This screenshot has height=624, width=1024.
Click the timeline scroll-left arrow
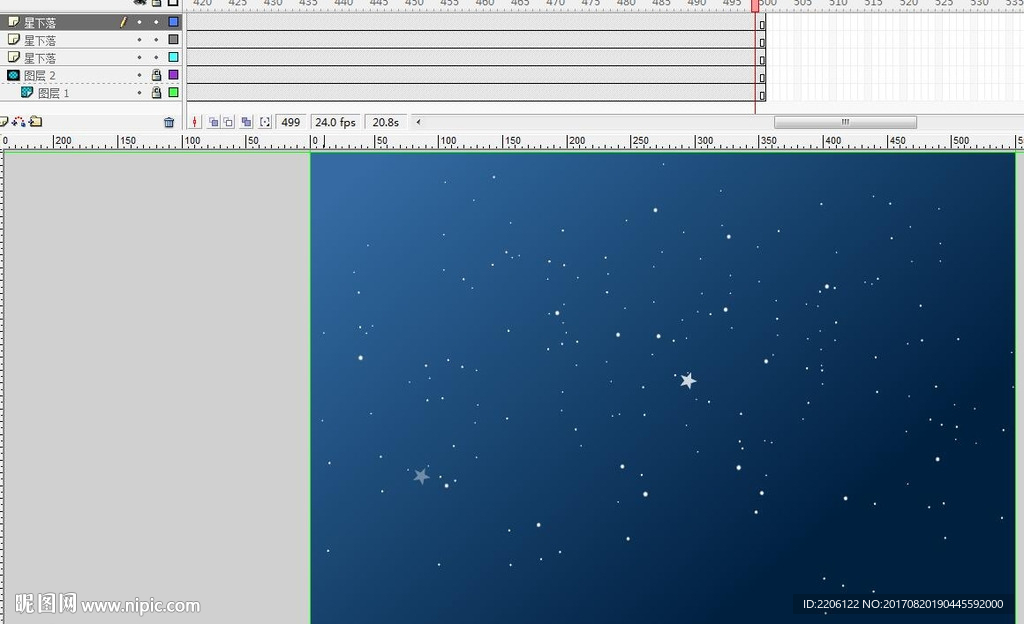418,122
